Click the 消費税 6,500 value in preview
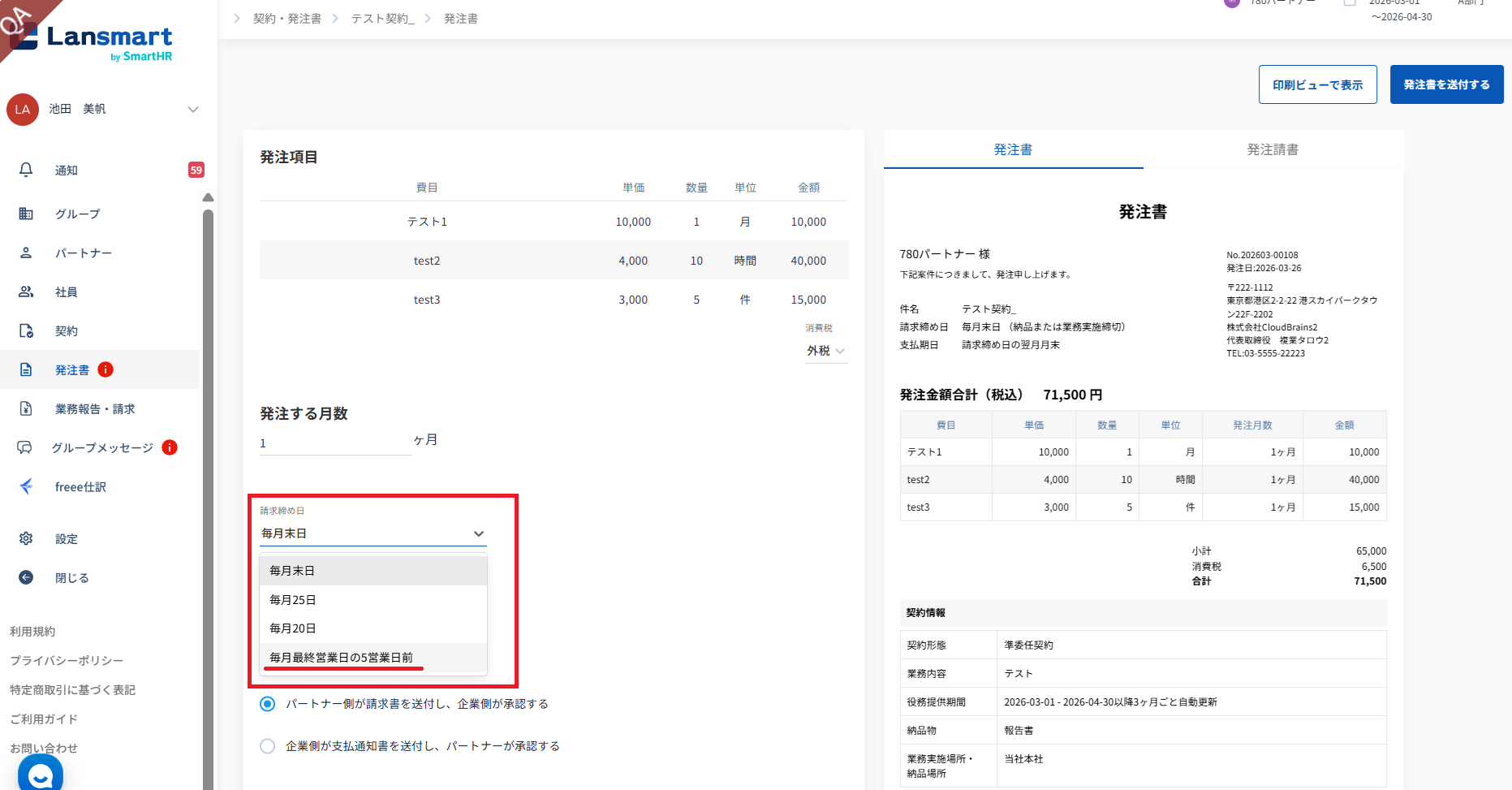Viewport: 1512px width, 790px height. pyautogui.click(x=1373, y=567)
